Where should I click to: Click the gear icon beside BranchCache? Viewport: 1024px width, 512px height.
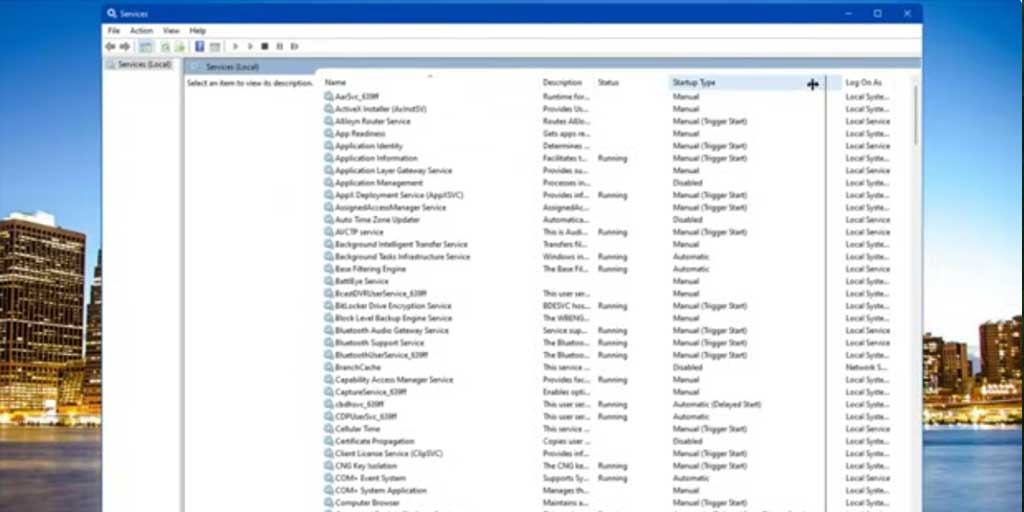click(x=329, y=367)
